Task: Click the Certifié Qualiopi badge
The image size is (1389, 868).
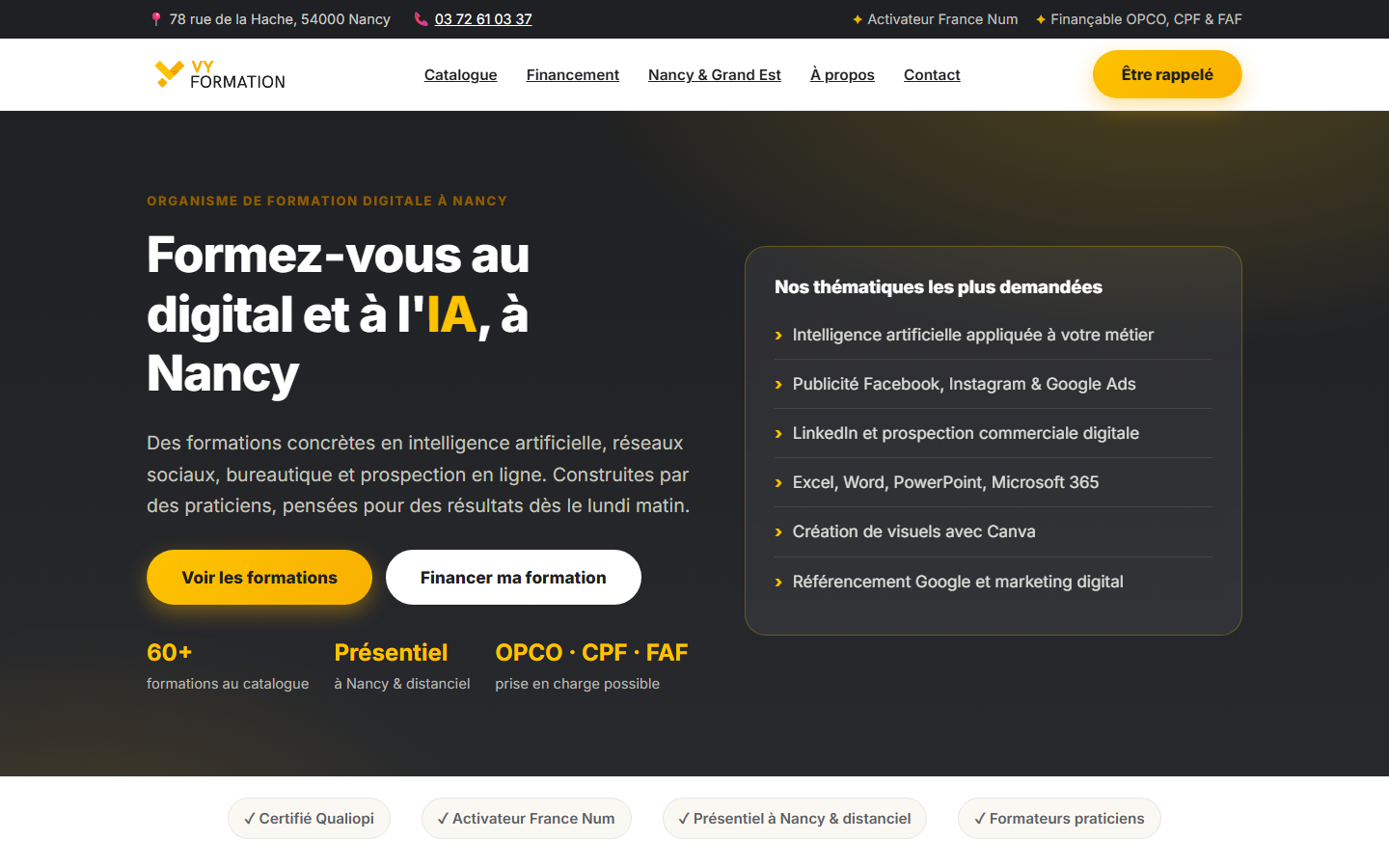Action: click(309, 818)
